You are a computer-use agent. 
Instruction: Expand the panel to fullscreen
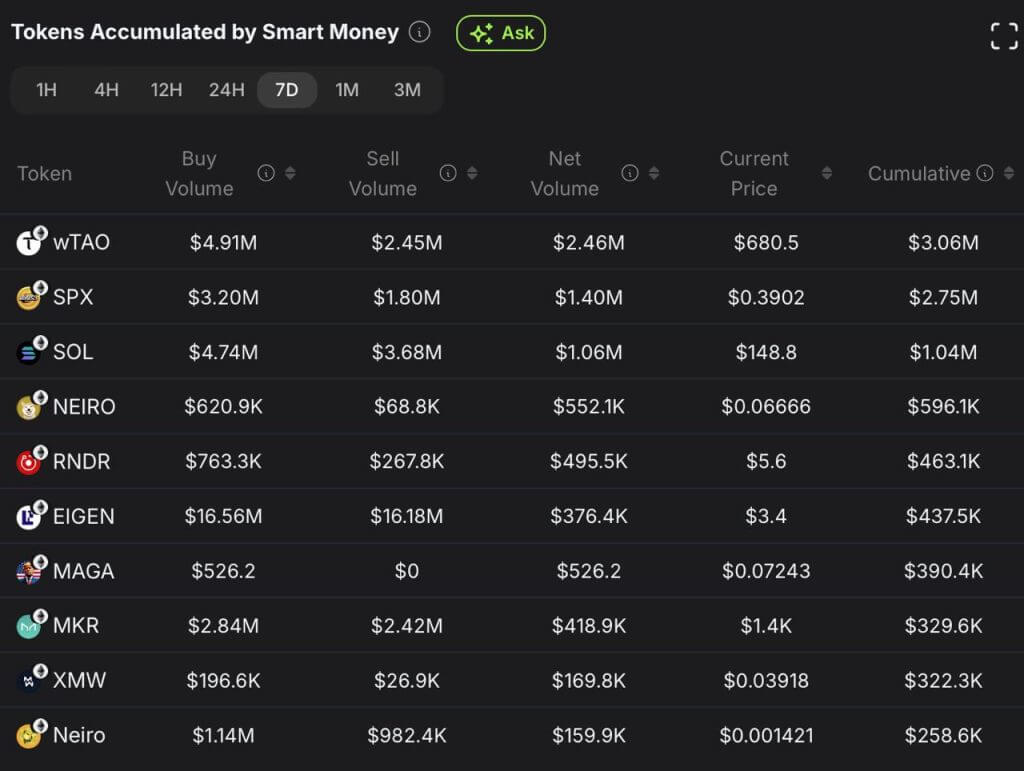click(x=1004, y=36)
